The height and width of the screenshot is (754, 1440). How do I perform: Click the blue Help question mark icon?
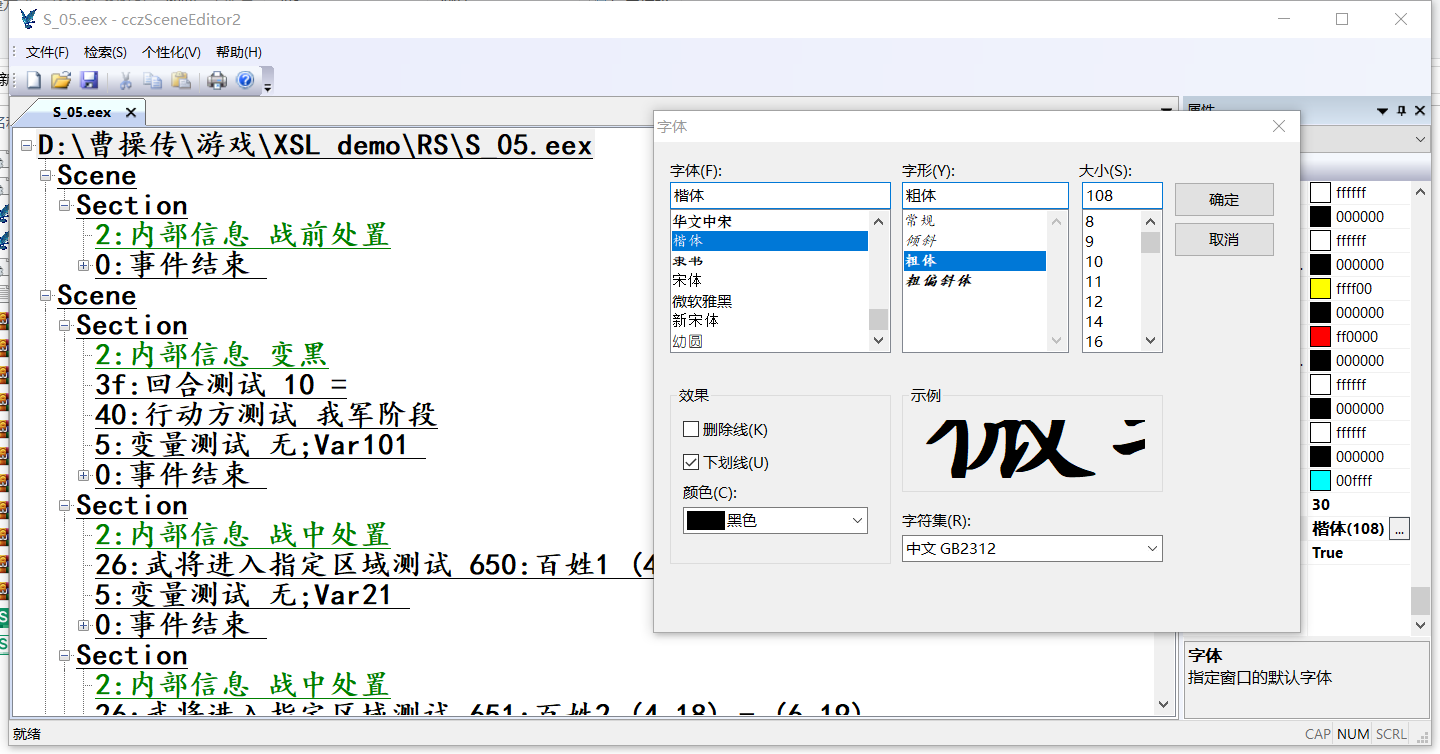(x=245, y=81)
